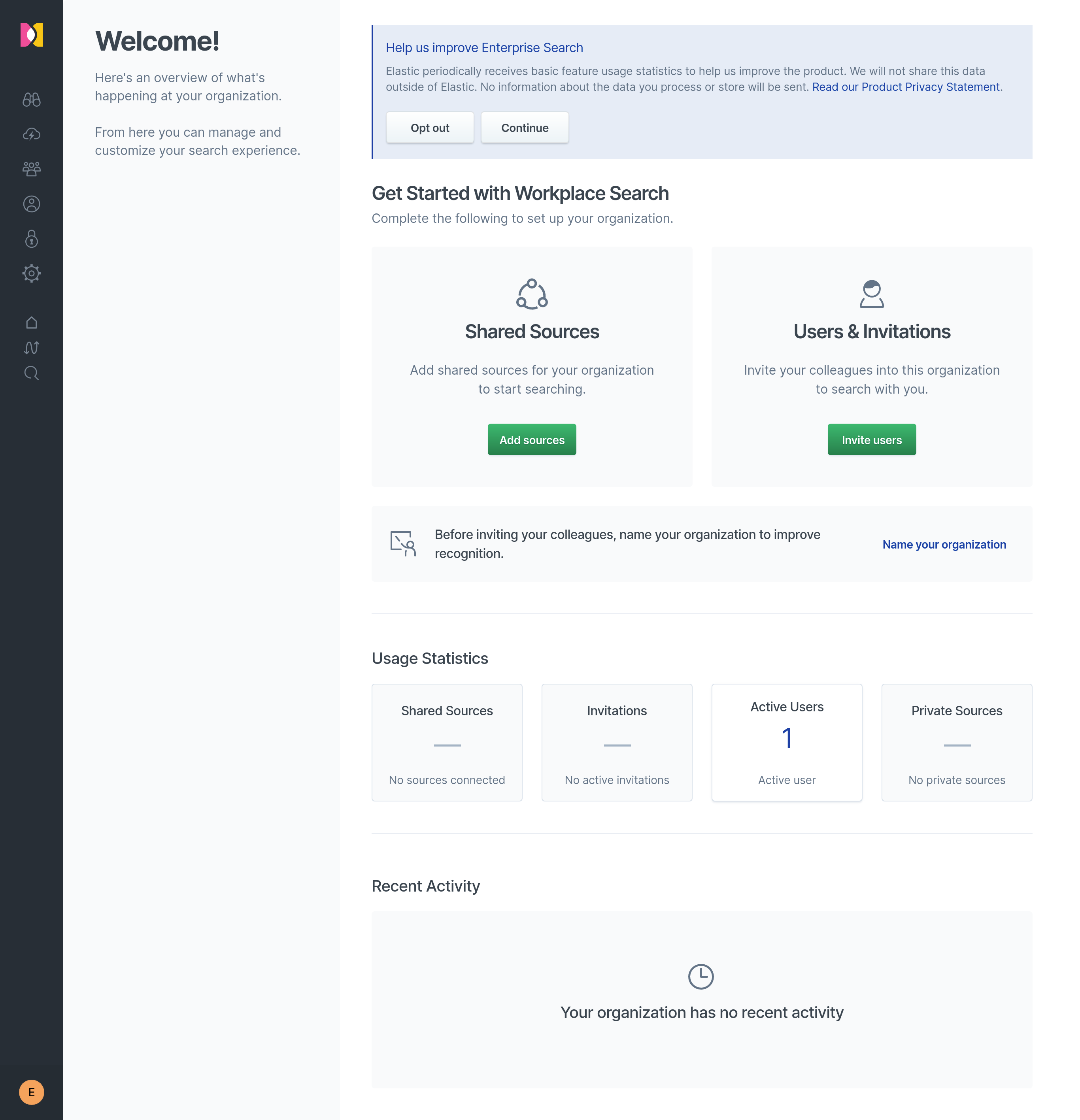Screen dimensions: 1080x1120
Task: Click the magnifying glass search icon
Action: coord(32,373)
